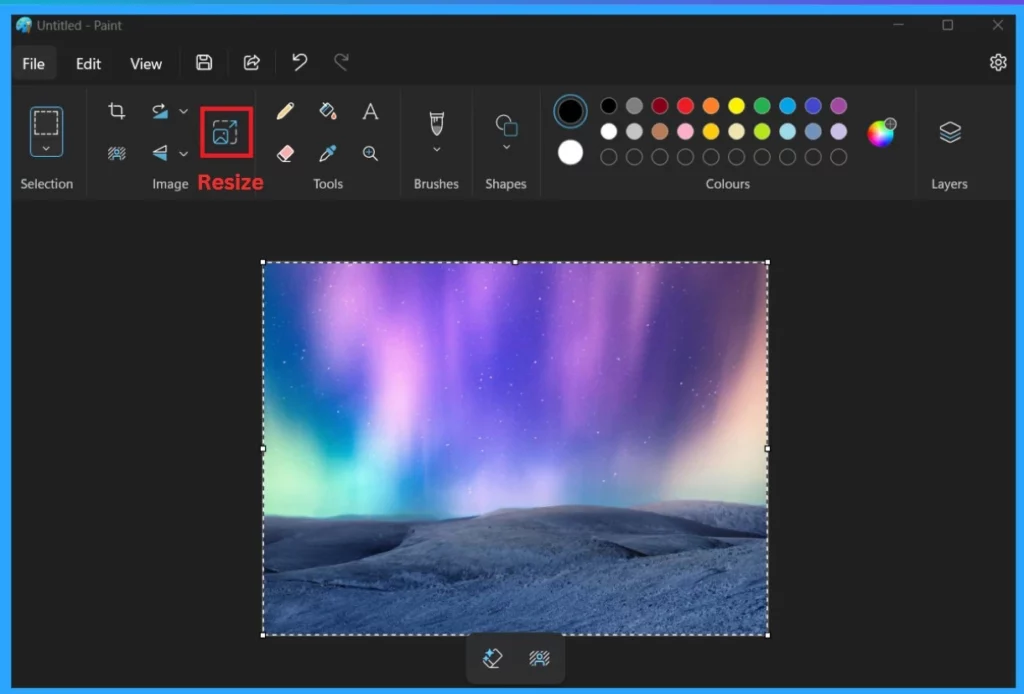Click generative erase icon below canvas
Image resolution: width=1024 pixels, height=694 pixels.
point(492,658)
